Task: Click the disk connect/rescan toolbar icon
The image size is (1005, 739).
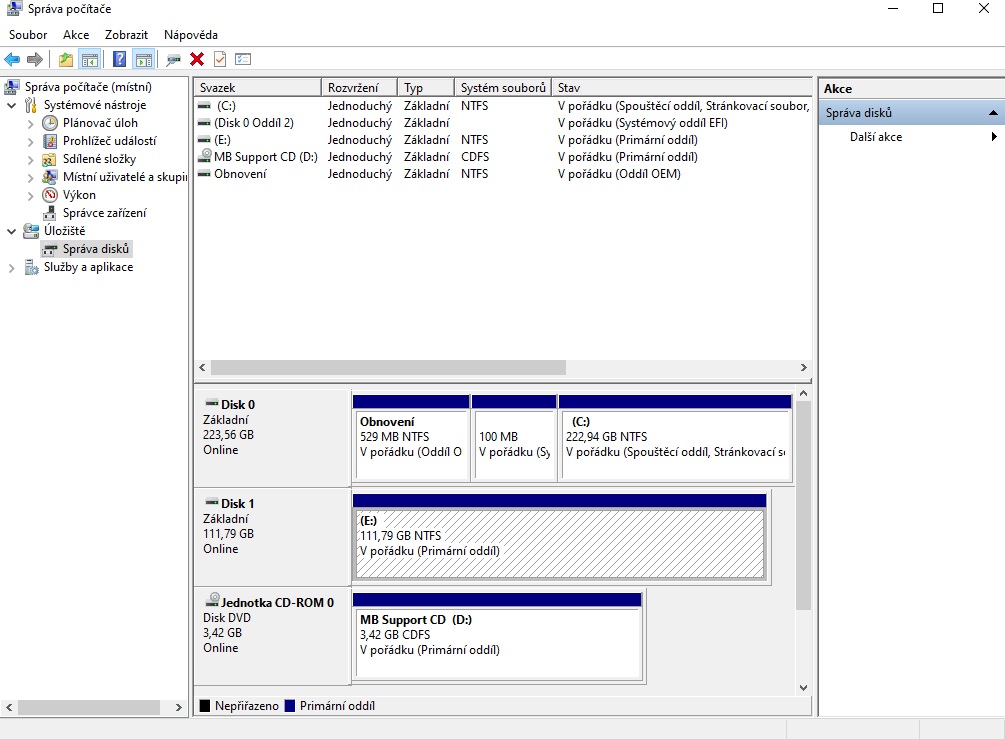Action: coord(174,59)
